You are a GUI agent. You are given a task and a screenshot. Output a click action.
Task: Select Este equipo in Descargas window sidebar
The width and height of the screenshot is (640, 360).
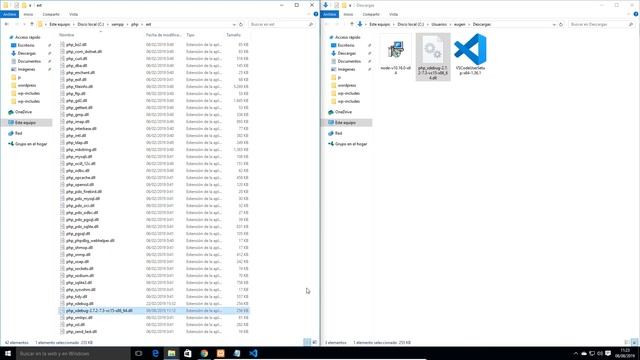click(x=345, y=123)
